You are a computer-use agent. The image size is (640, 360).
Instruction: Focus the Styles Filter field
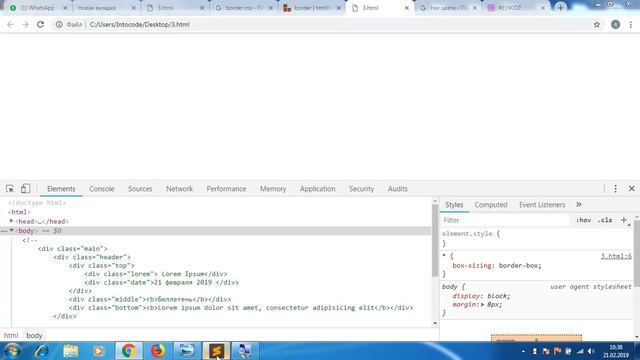506,220
